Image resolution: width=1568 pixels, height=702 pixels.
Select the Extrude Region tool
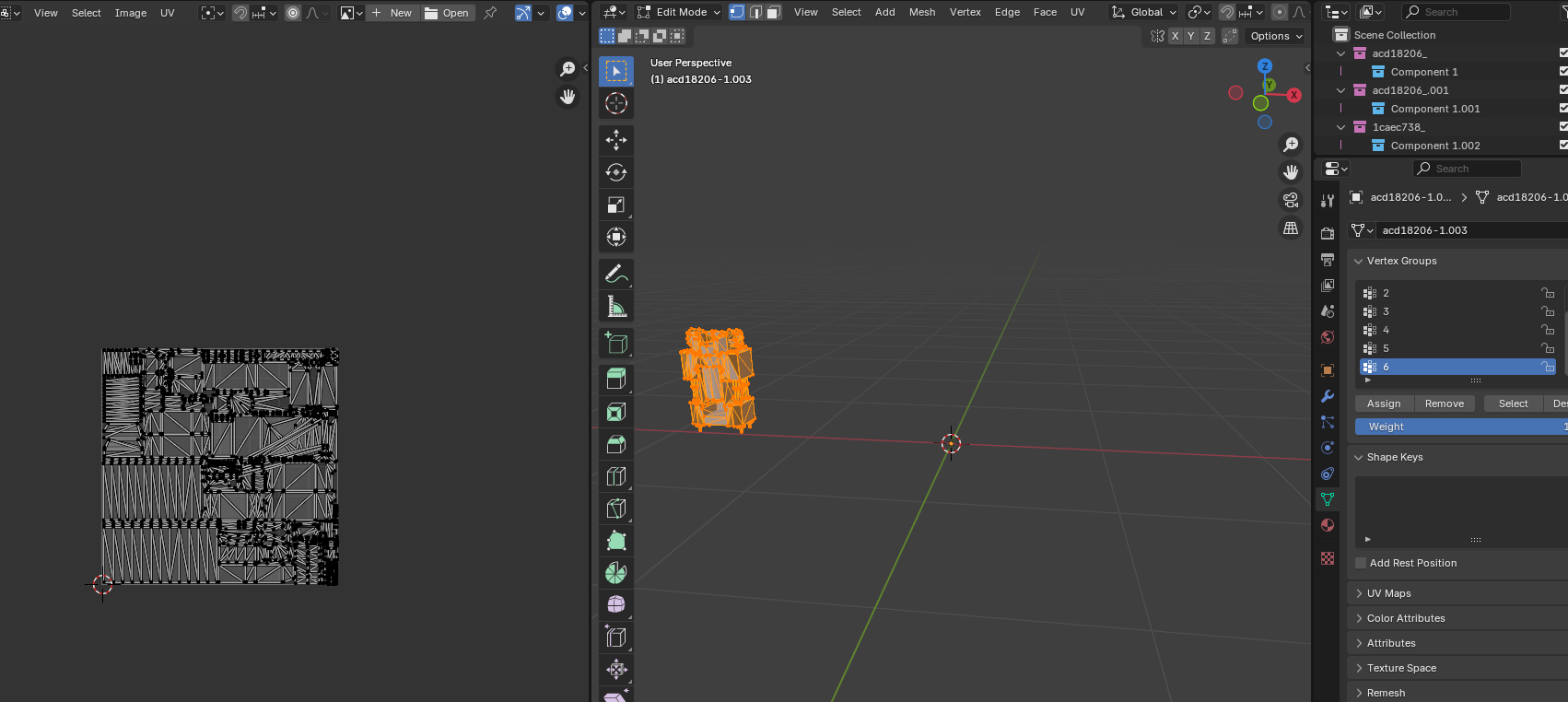coord(616,379)
